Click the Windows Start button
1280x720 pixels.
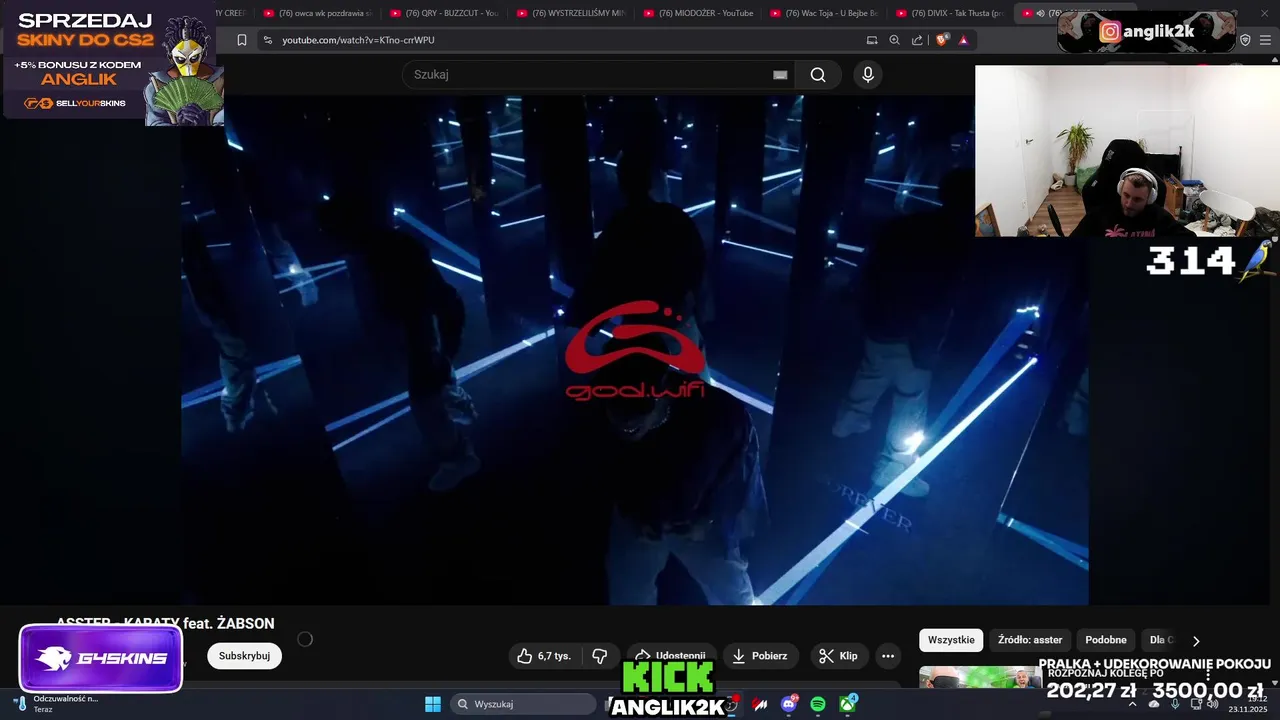pyautogui.click(x=433, y=704)
